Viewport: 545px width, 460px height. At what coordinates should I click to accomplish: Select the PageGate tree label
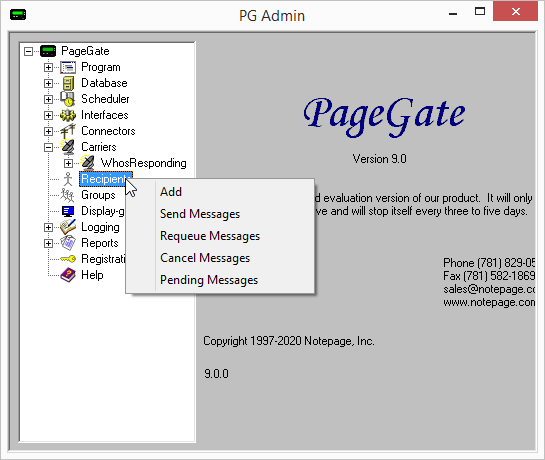coord(85,51)
